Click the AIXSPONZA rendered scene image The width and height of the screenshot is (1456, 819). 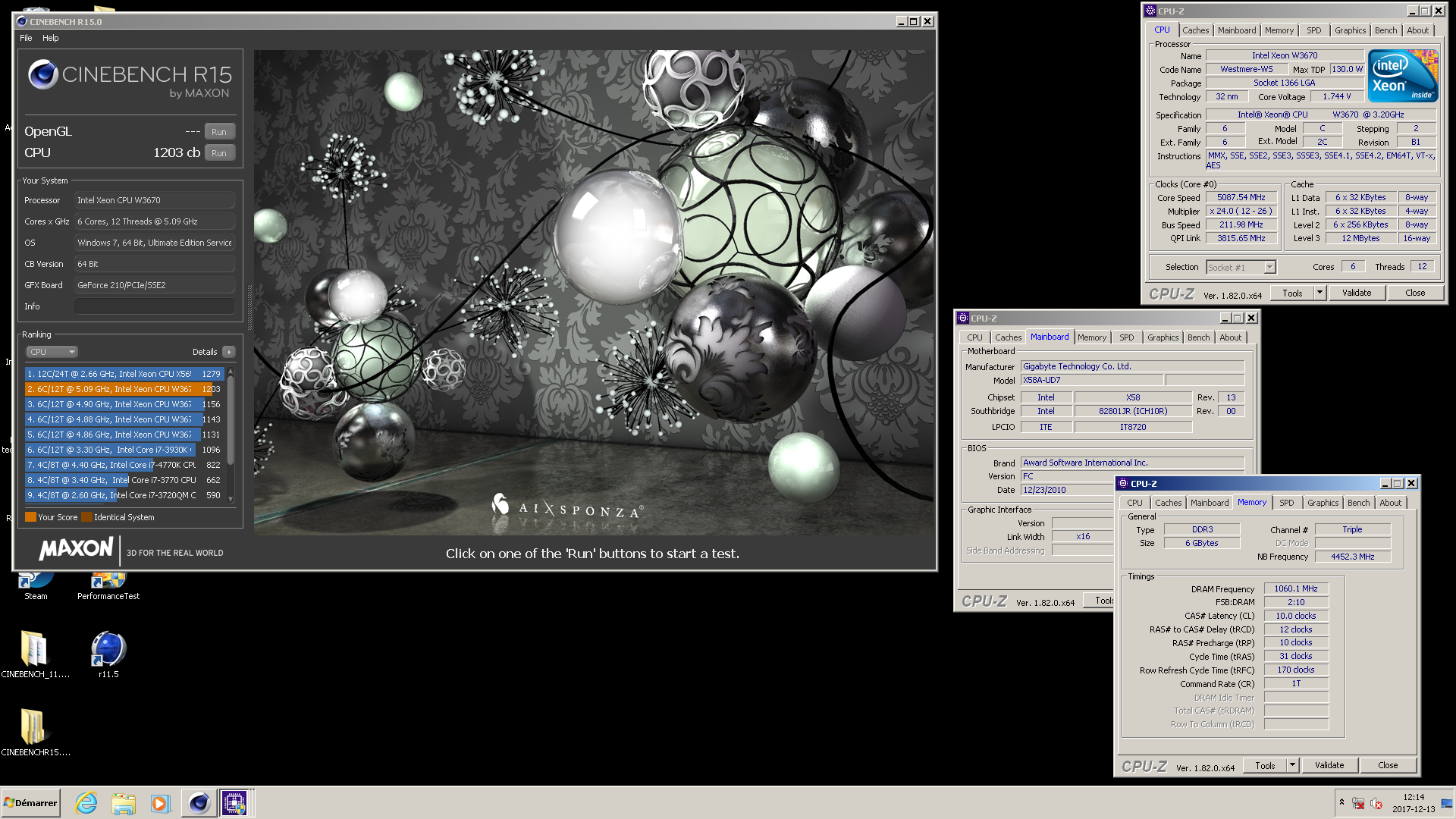[594, 293]
